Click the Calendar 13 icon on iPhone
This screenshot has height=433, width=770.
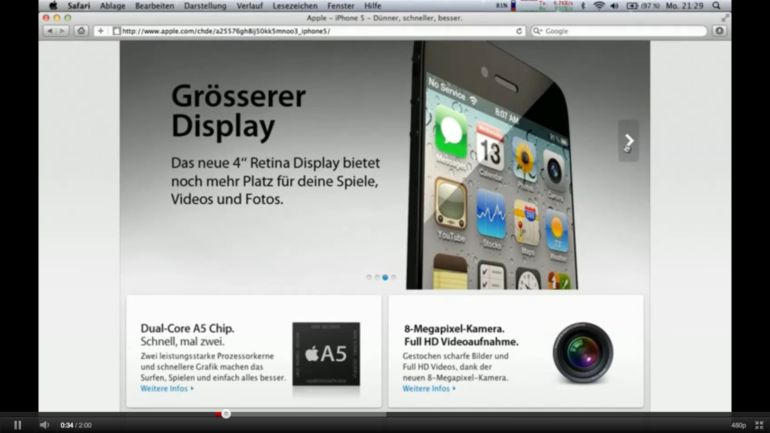tap(490, 148)
